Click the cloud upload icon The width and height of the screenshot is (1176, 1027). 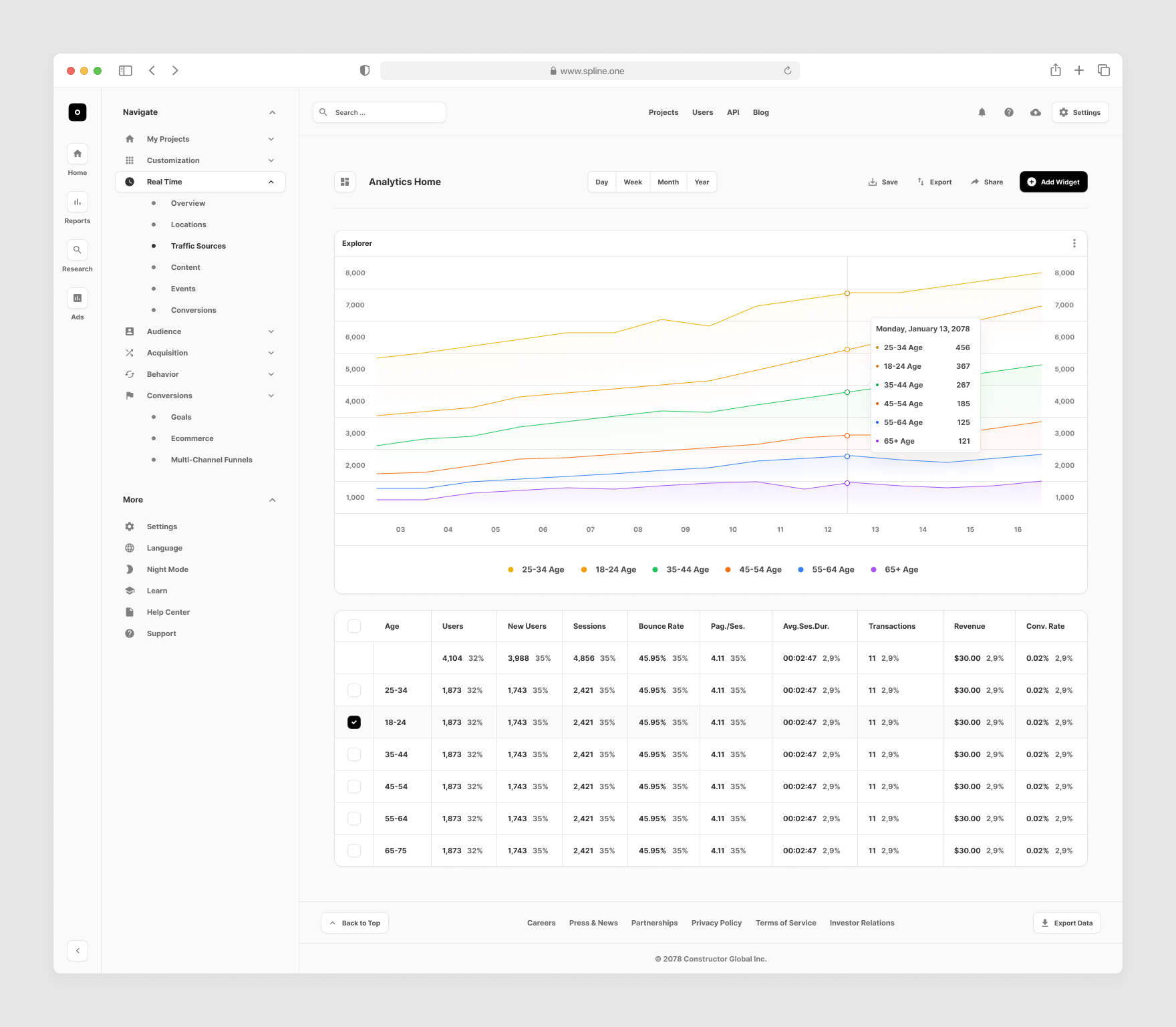1036,112
